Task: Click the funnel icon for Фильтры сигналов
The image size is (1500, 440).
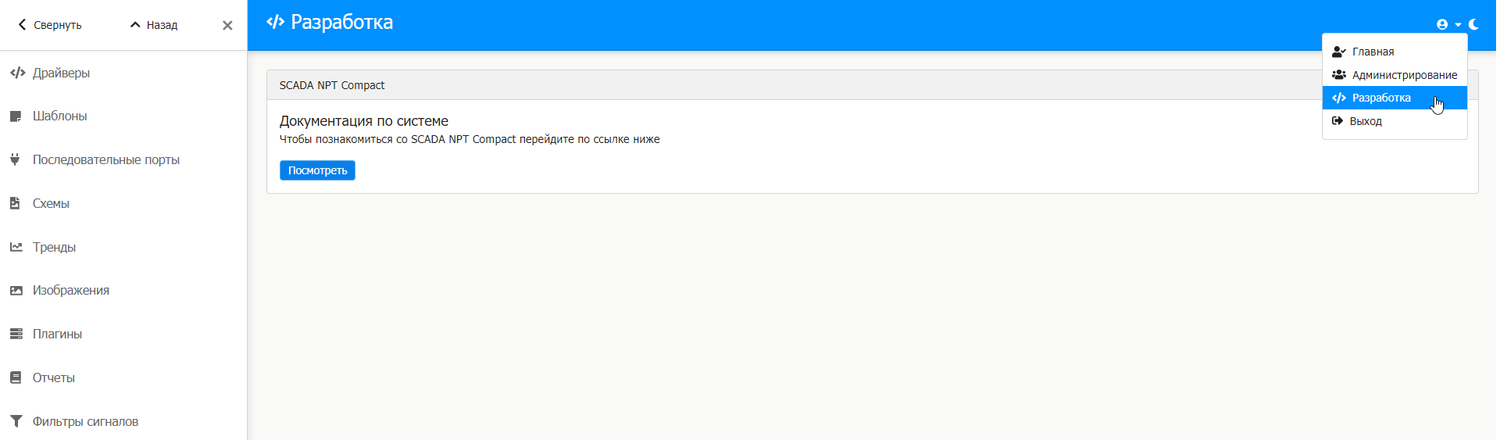Action: [x=16, y=421]
